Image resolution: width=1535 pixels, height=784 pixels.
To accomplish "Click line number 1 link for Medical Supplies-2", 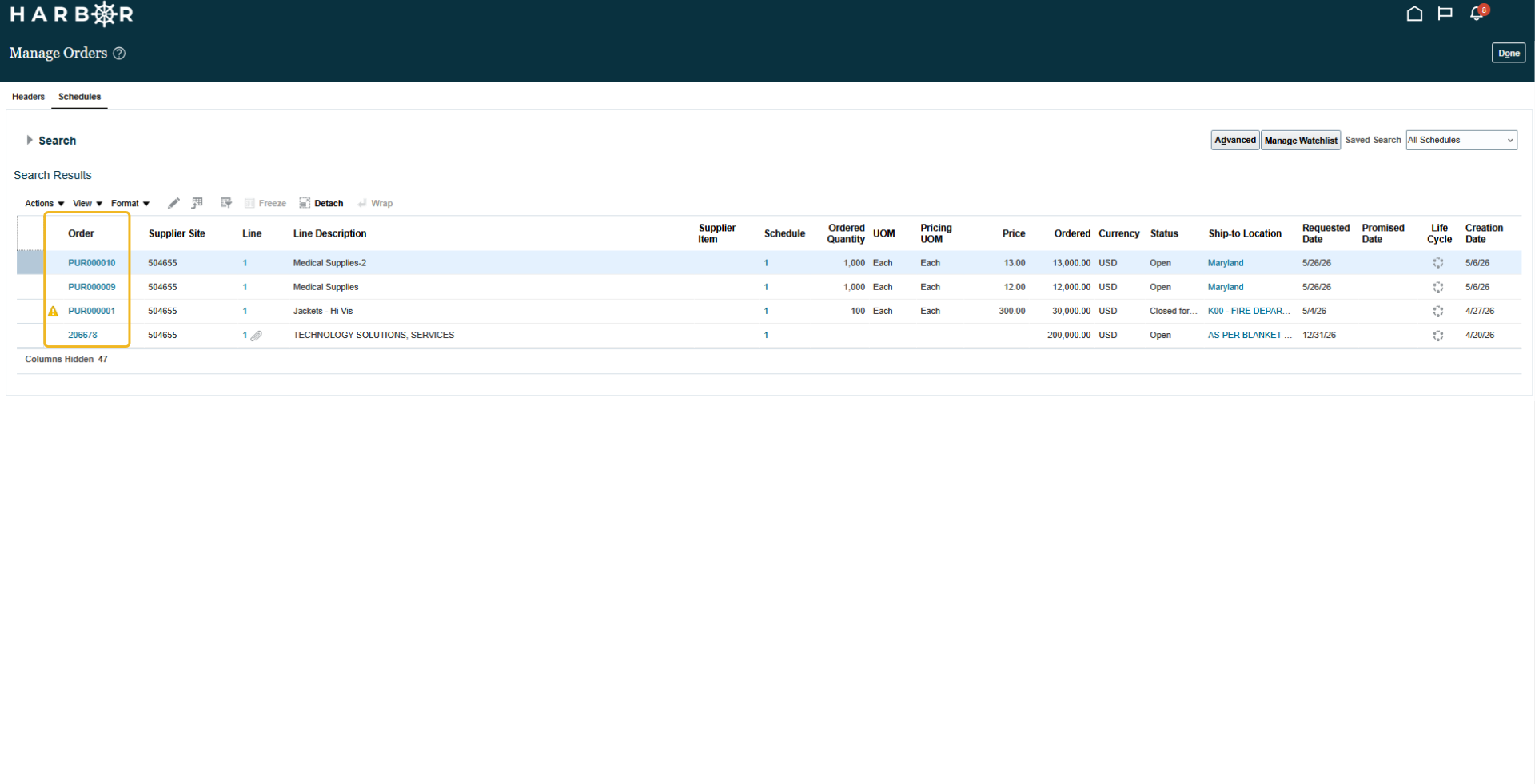I will 245,263.
